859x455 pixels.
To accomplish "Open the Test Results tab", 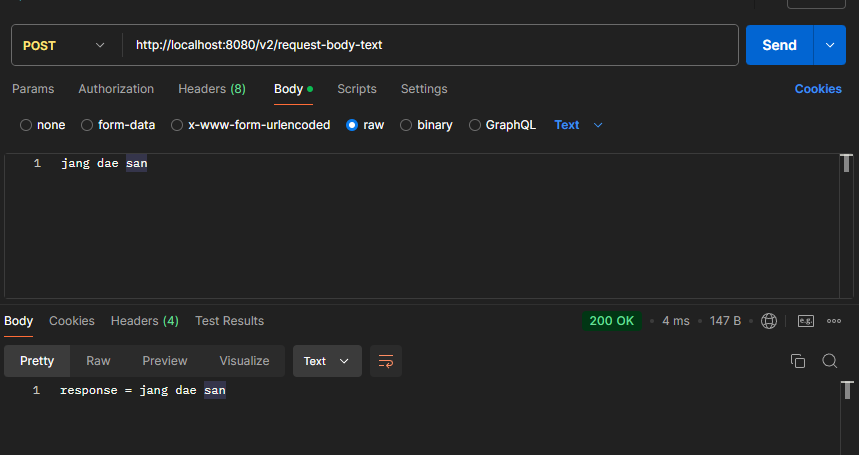I will click(230, 321).
